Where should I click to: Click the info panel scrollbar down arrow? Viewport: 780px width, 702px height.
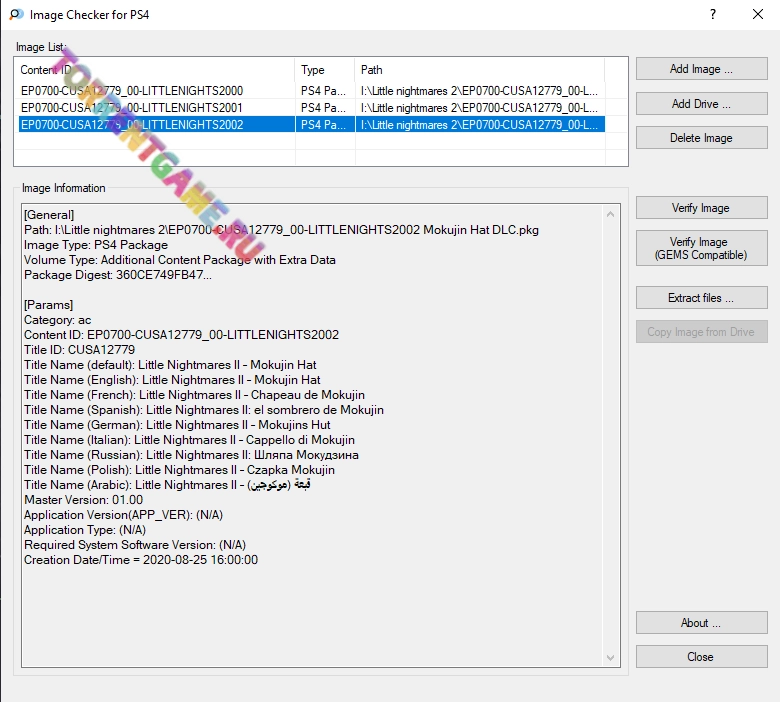612,657
